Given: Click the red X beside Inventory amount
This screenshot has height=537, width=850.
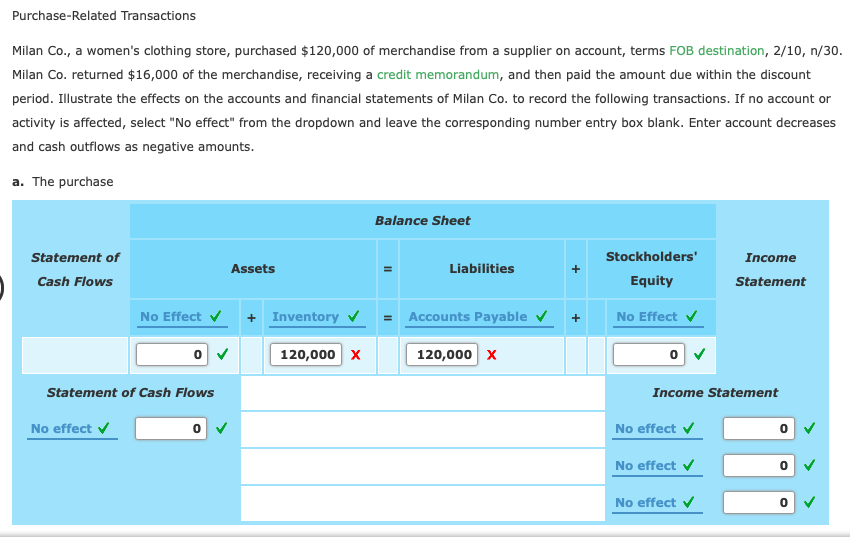Looking at the screenshot, I should tap(356, 355).
